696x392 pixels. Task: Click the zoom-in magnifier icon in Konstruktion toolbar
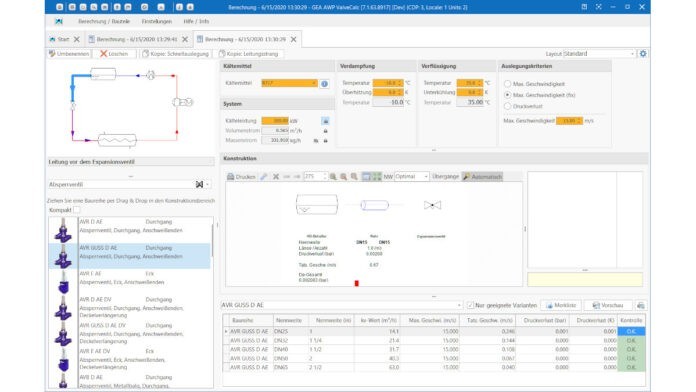coord(333,177)
